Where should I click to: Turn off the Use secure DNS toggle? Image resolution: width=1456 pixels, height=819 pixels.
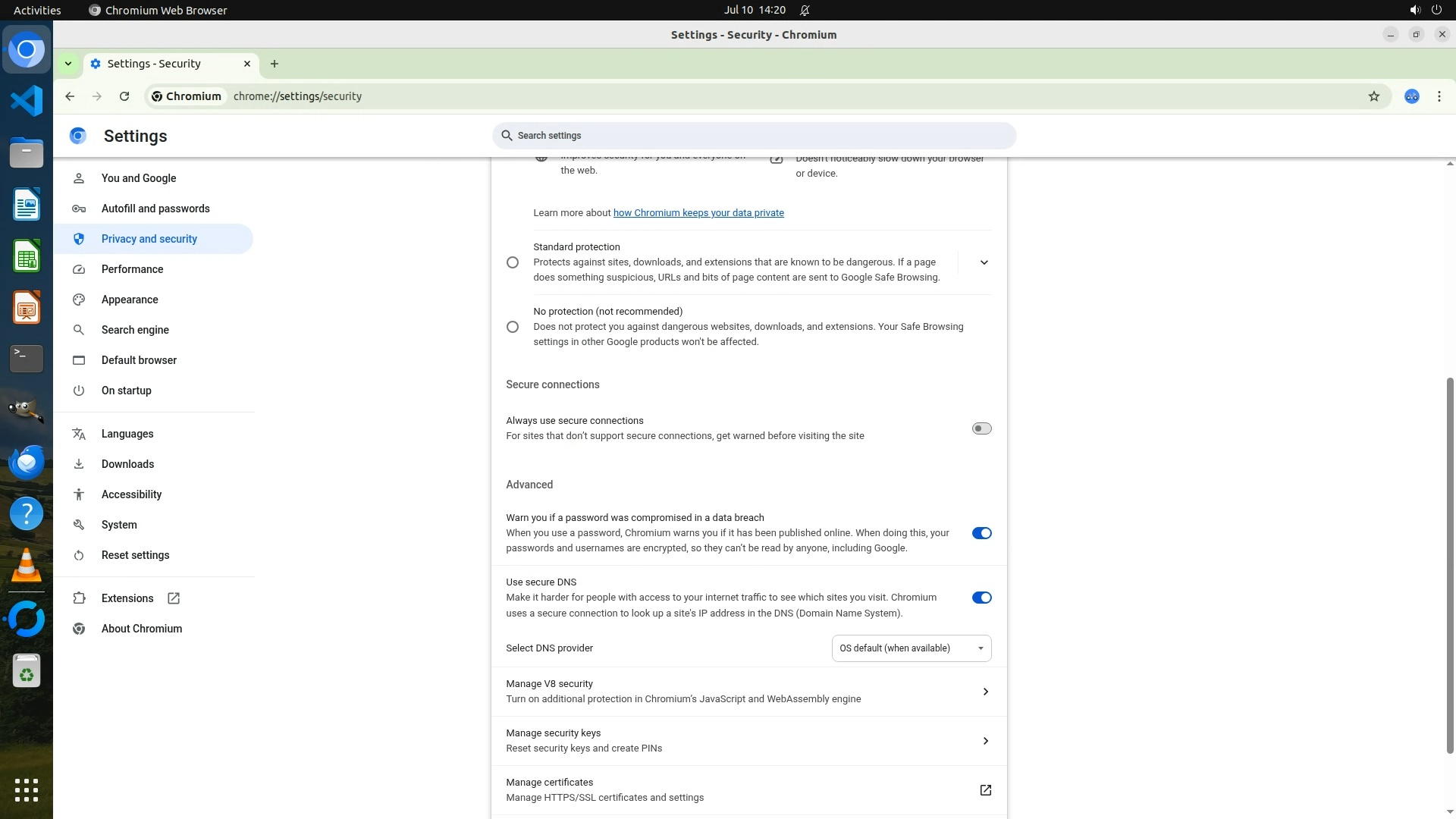[981, 598]
